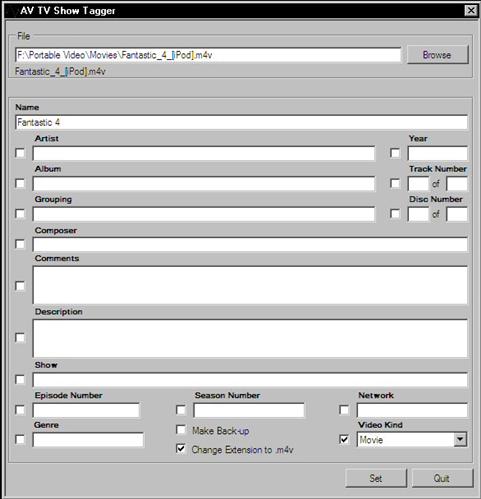Click the Browse button
This screenshot has width=481, height=499.
(x=437, y=55)
